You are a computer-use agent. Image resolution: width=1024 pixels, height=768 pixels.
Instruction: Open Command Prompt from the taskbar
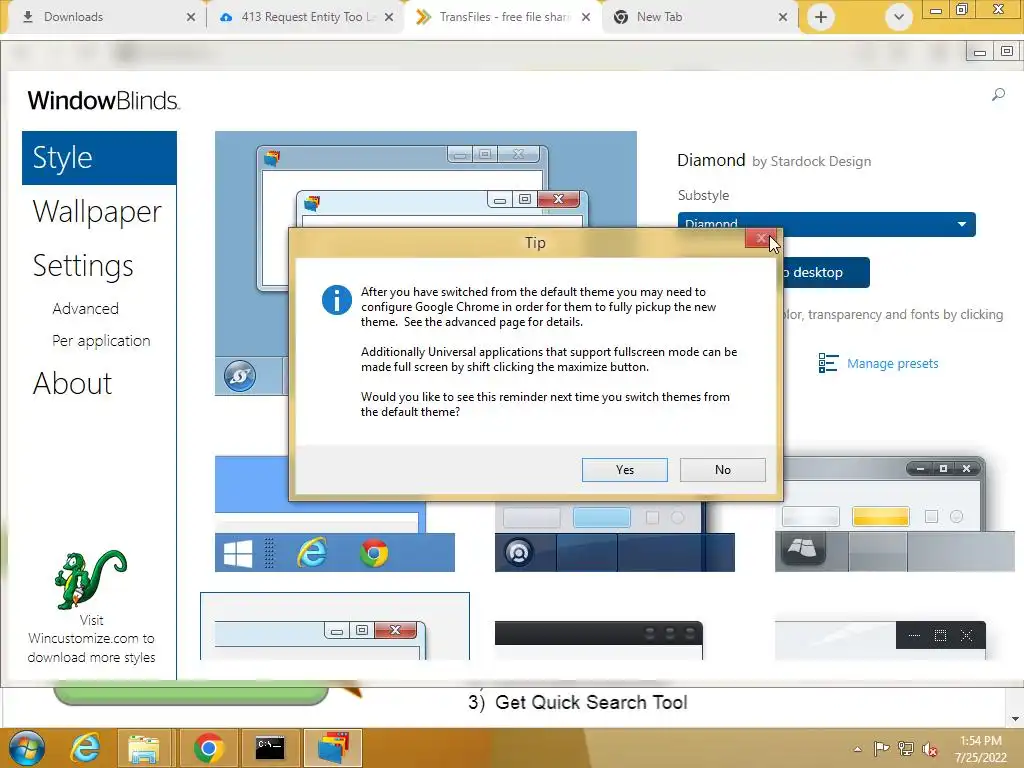click(x=270, y=748)
